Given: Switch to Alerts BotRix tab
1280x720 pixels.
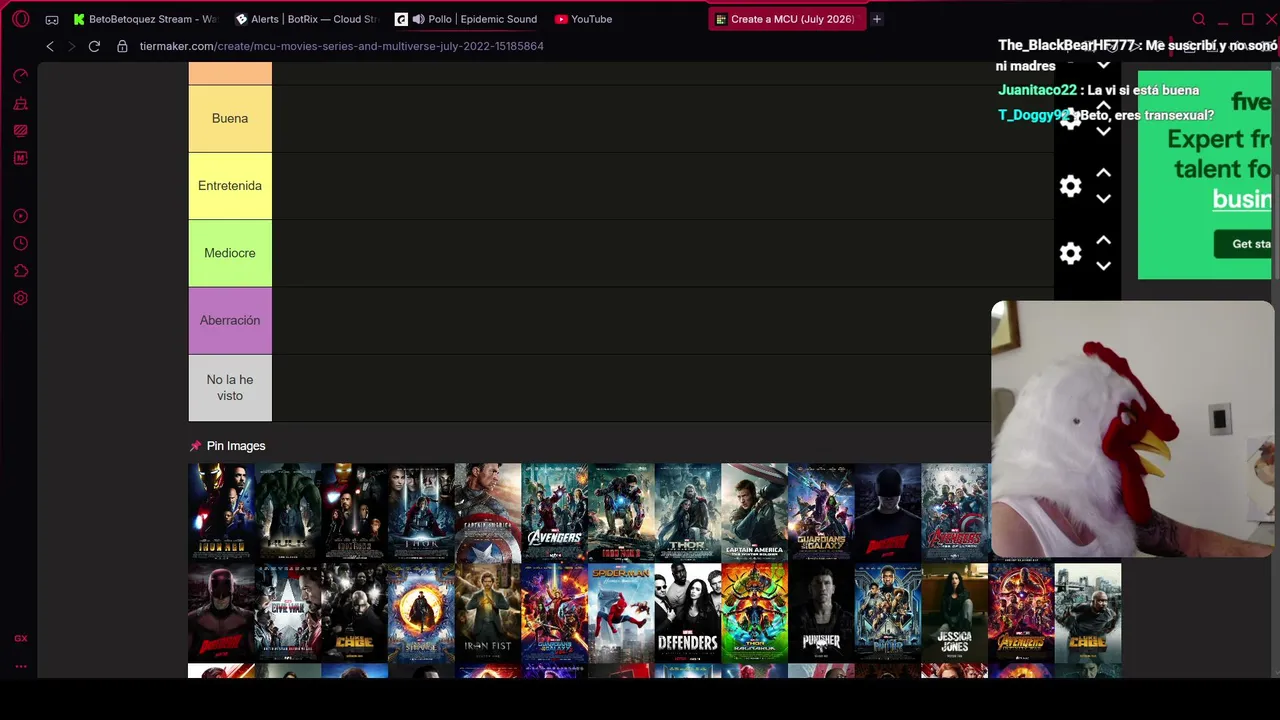Looking at the screenshot, I should 307,19.
